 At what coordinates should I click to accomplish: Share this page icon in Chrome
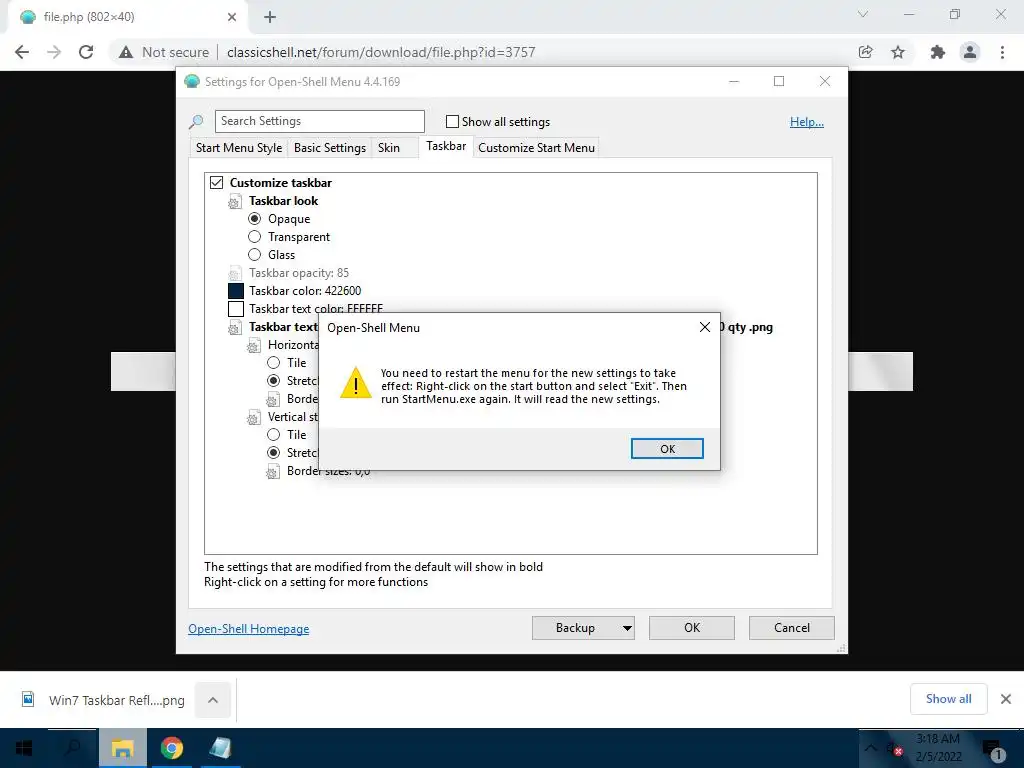(865, 52)
